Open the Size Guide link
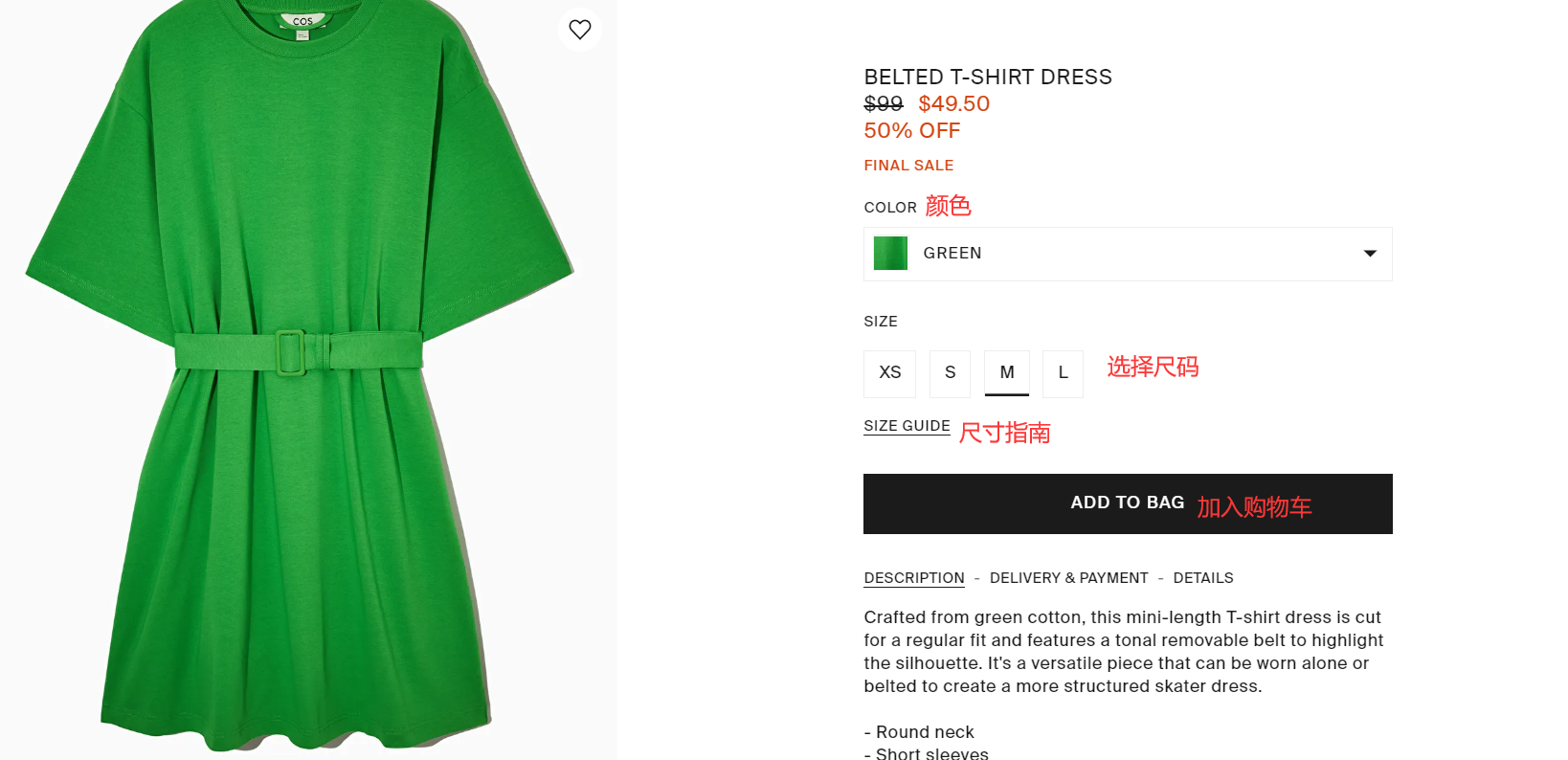 click(x=907, y=426)
